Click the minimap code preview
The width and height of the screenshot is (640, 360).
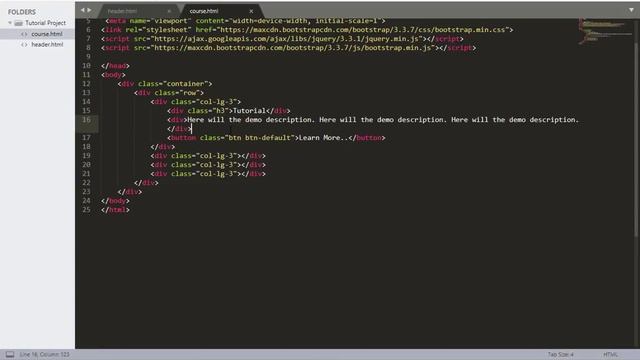[x=605, y=31]
